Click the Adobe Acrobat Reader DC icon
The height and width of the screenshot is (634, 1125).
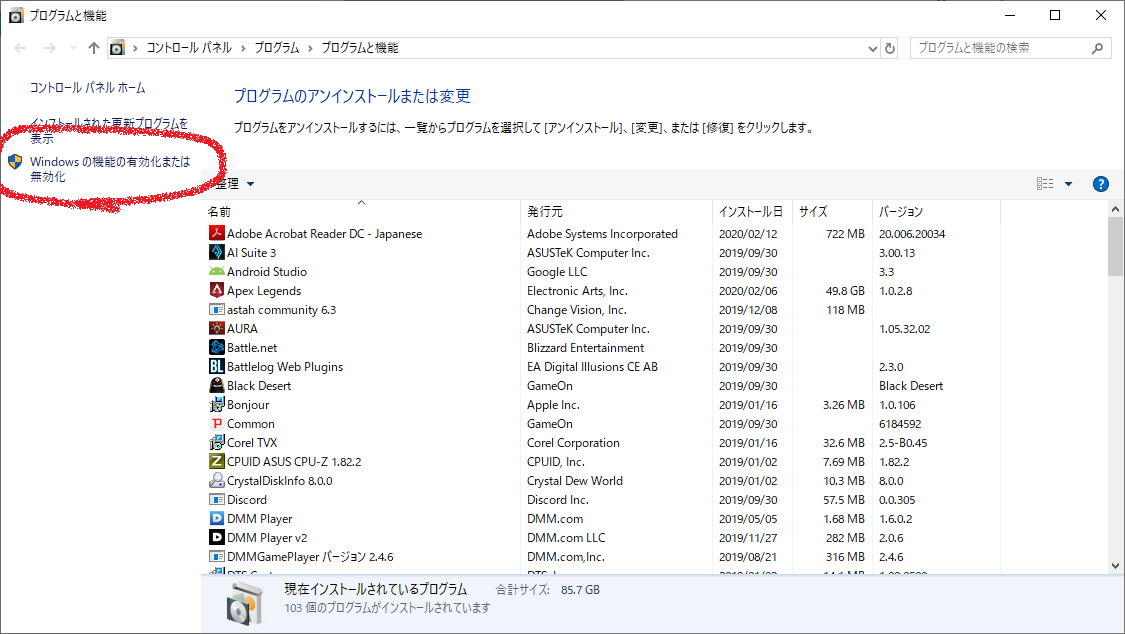coord(216,233)
